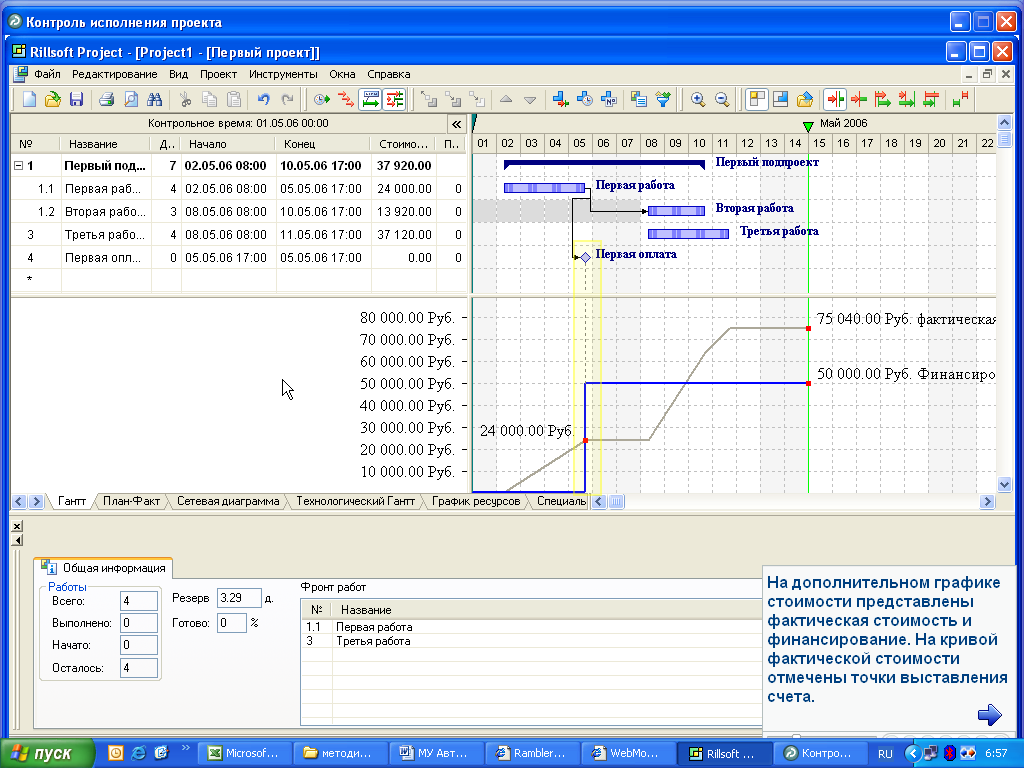The image size is (1024, 768).
Task: Open the 'Инструменты' menu
Action: (283, 74)
